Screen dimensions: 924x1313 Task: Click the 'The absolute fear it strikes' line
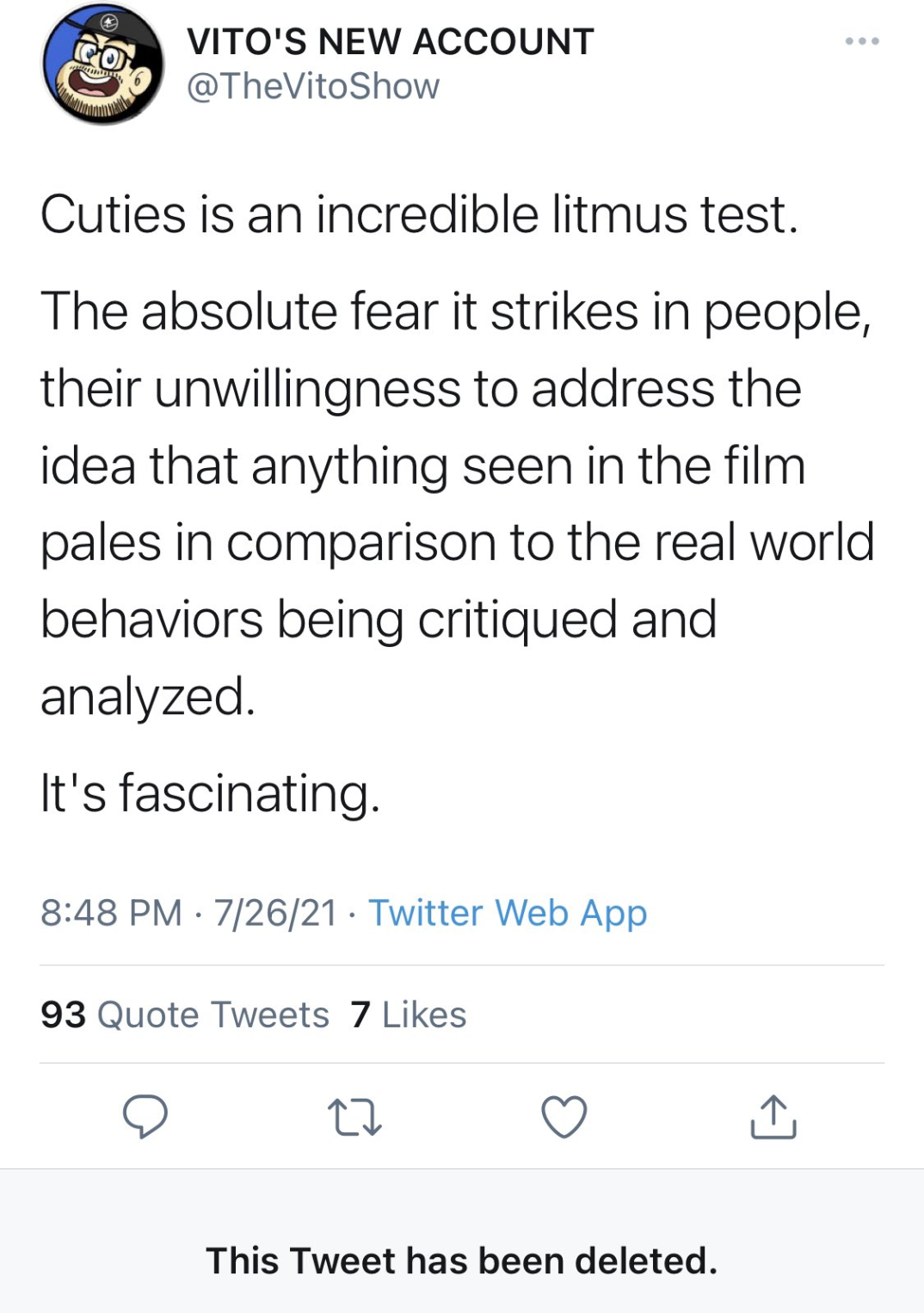click(456, 311)
